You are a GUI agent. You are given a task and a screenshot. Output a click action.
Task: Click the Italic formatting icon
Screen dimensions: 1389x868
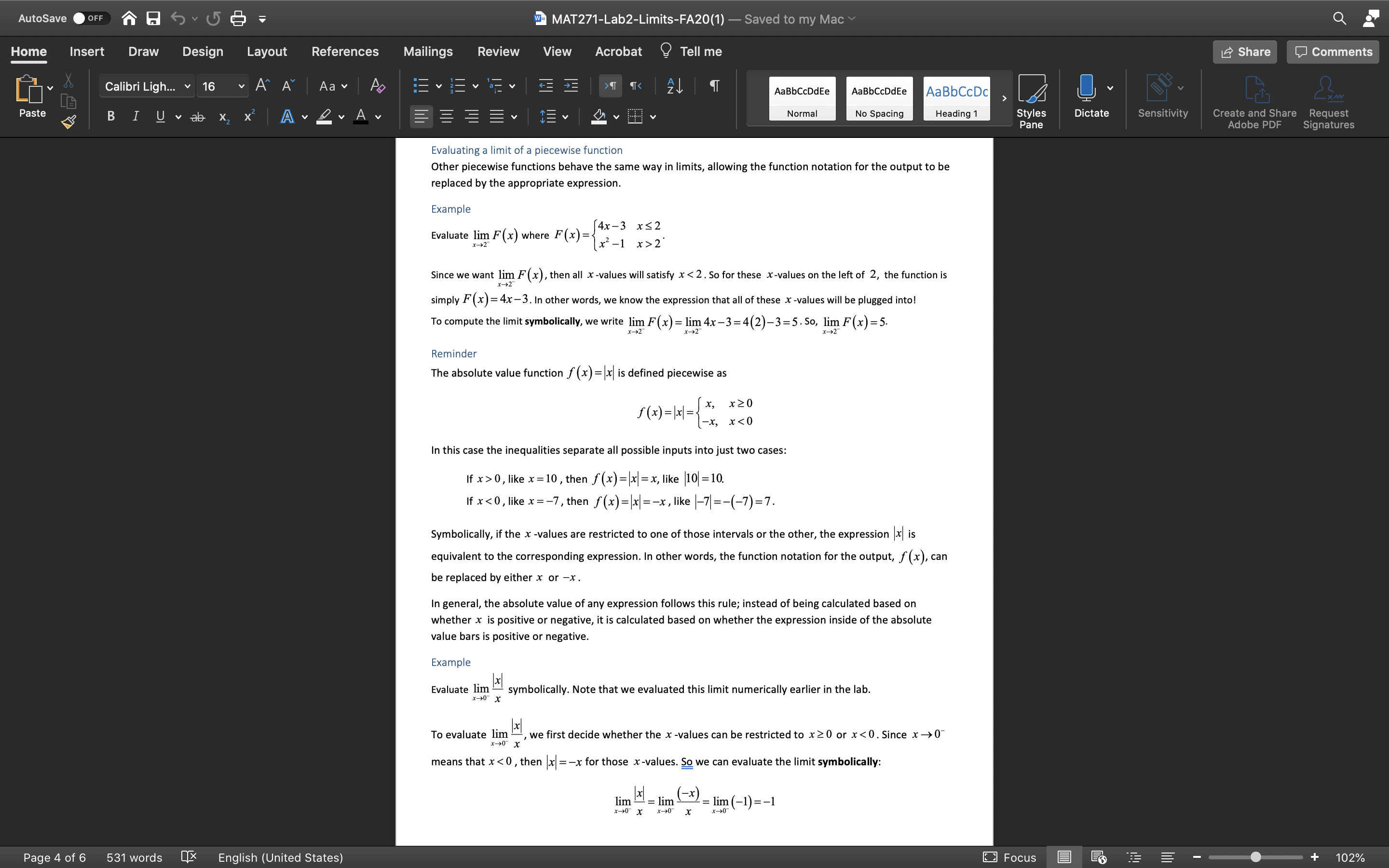[x=134, y=117]
